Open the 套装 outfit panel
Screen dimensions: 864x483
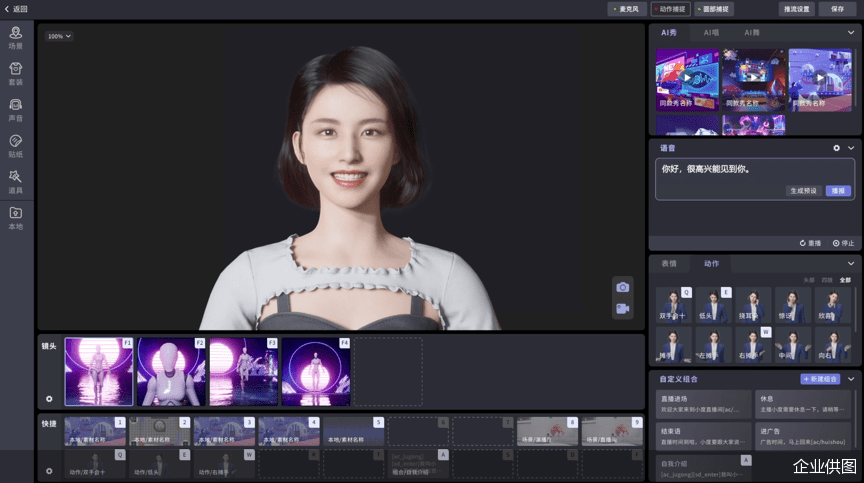(16, 74)
